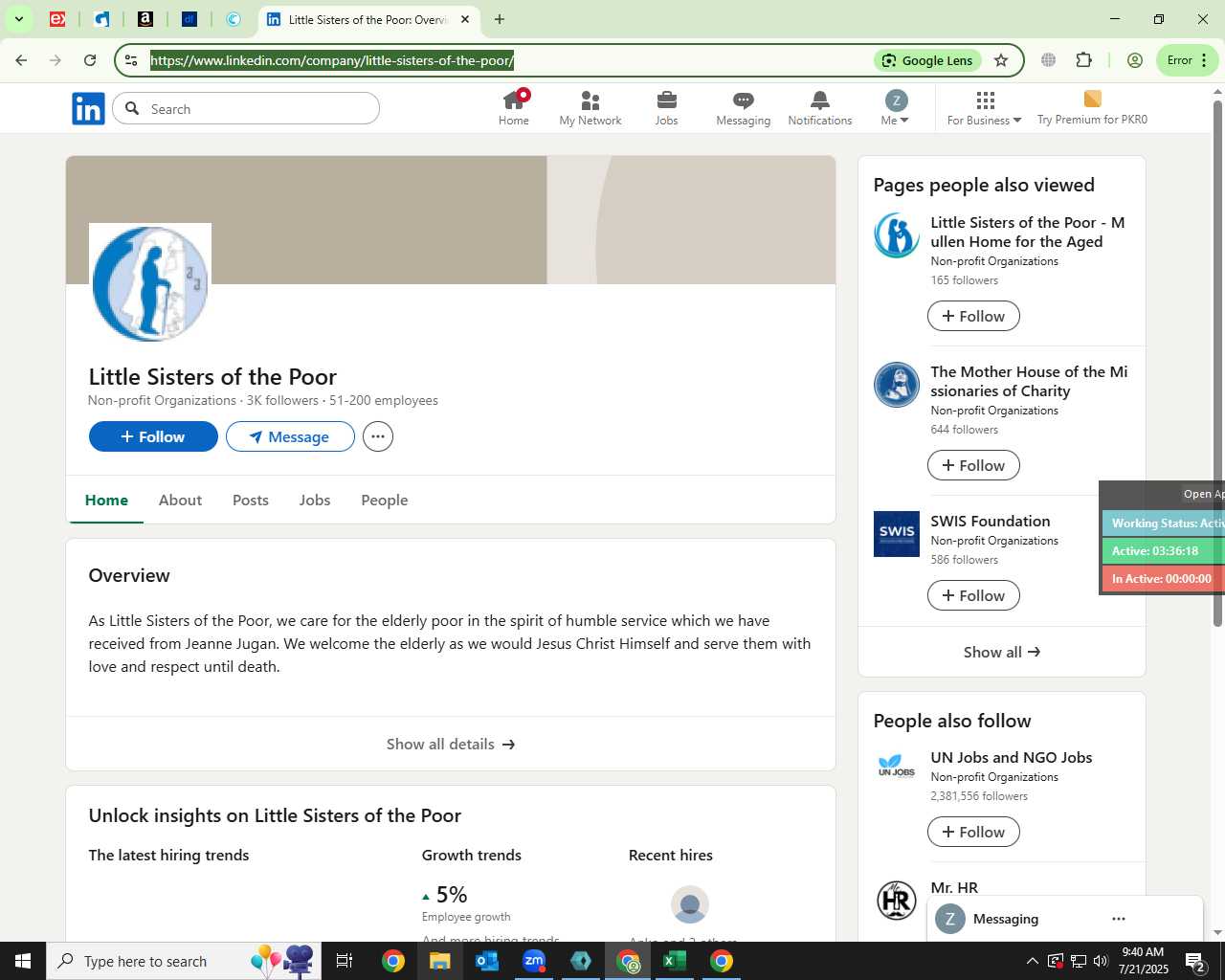
Task: Open the Notifications bell
Action: 820,108
